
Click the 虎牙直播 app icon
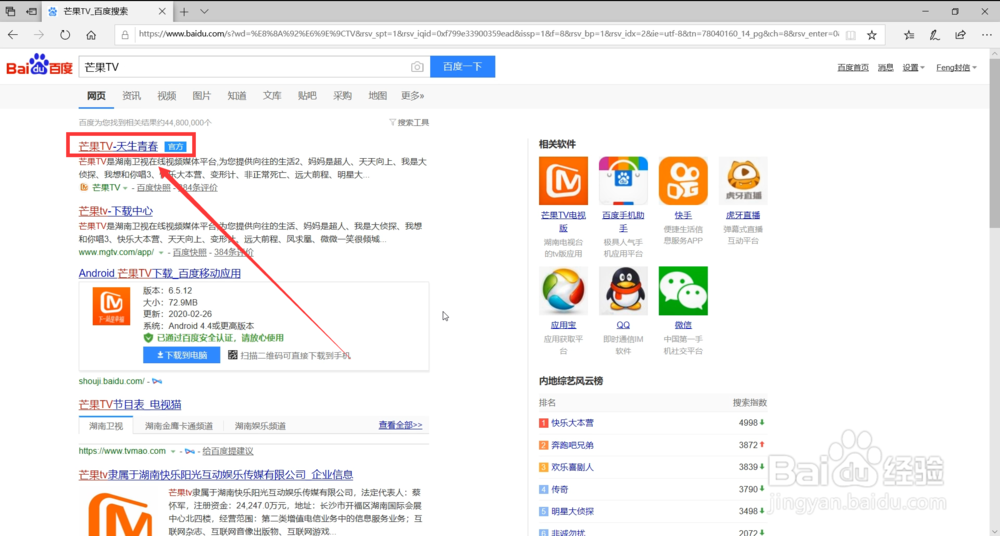pyautogui.click(x=743, y=181)
